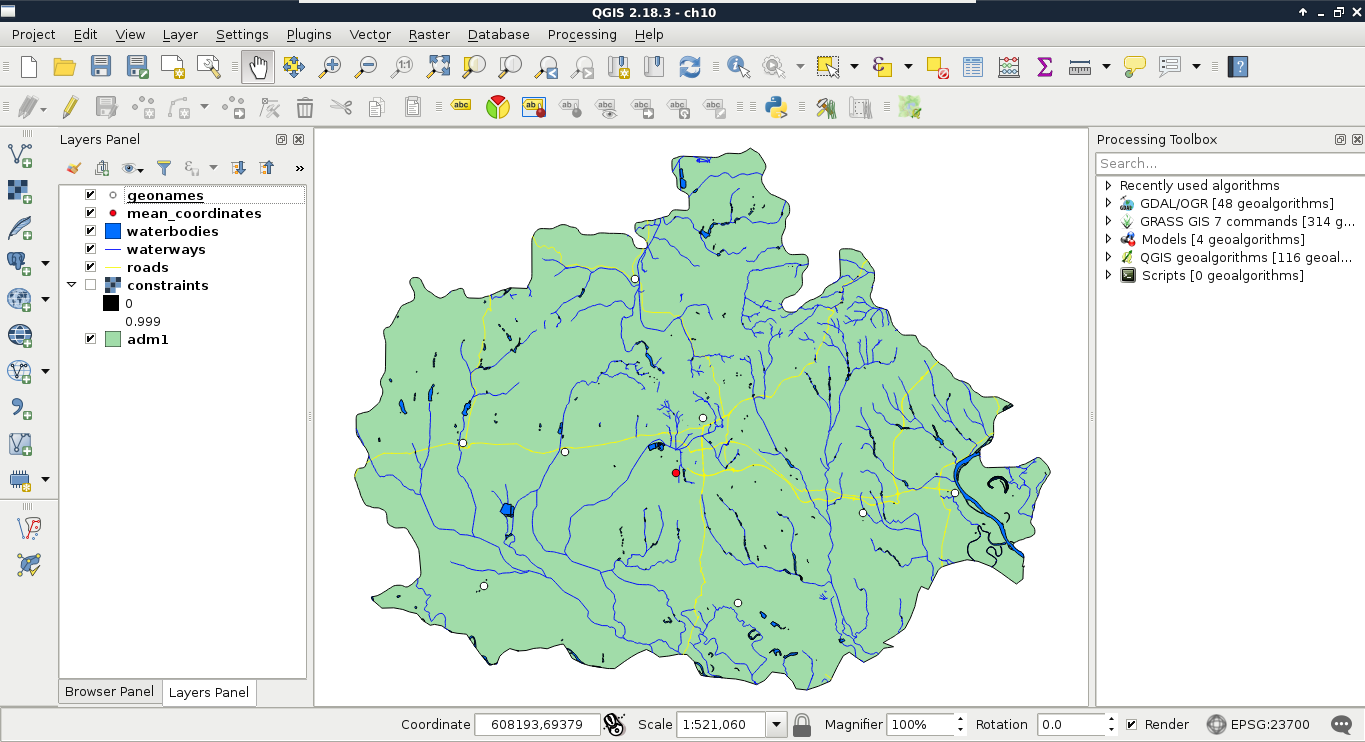1365x742 pixels.
Task: Click the Refresh map icon
Action: (x=690, y=67)
